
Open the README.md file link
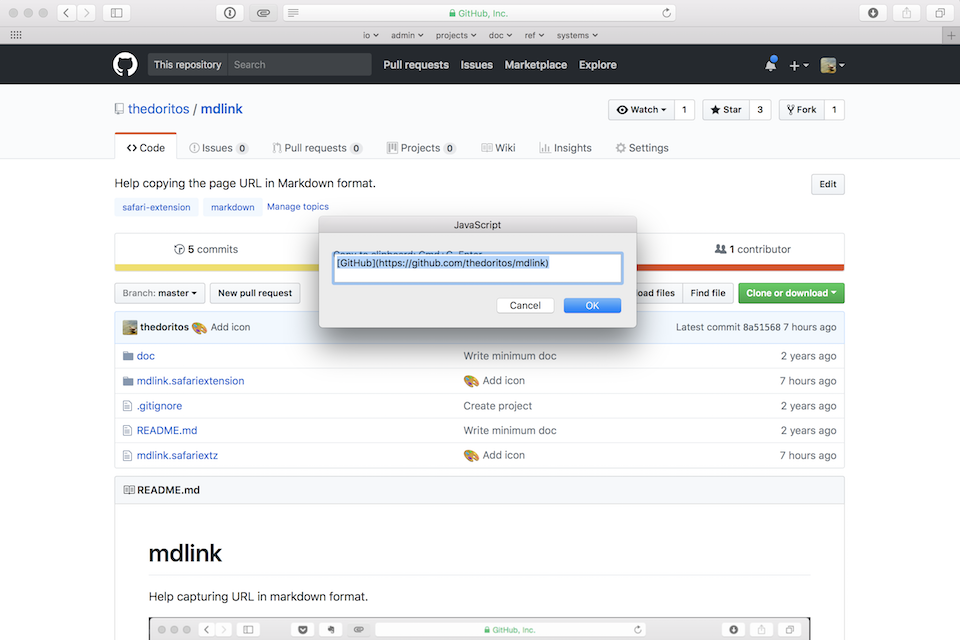click(x=167, y=431)
